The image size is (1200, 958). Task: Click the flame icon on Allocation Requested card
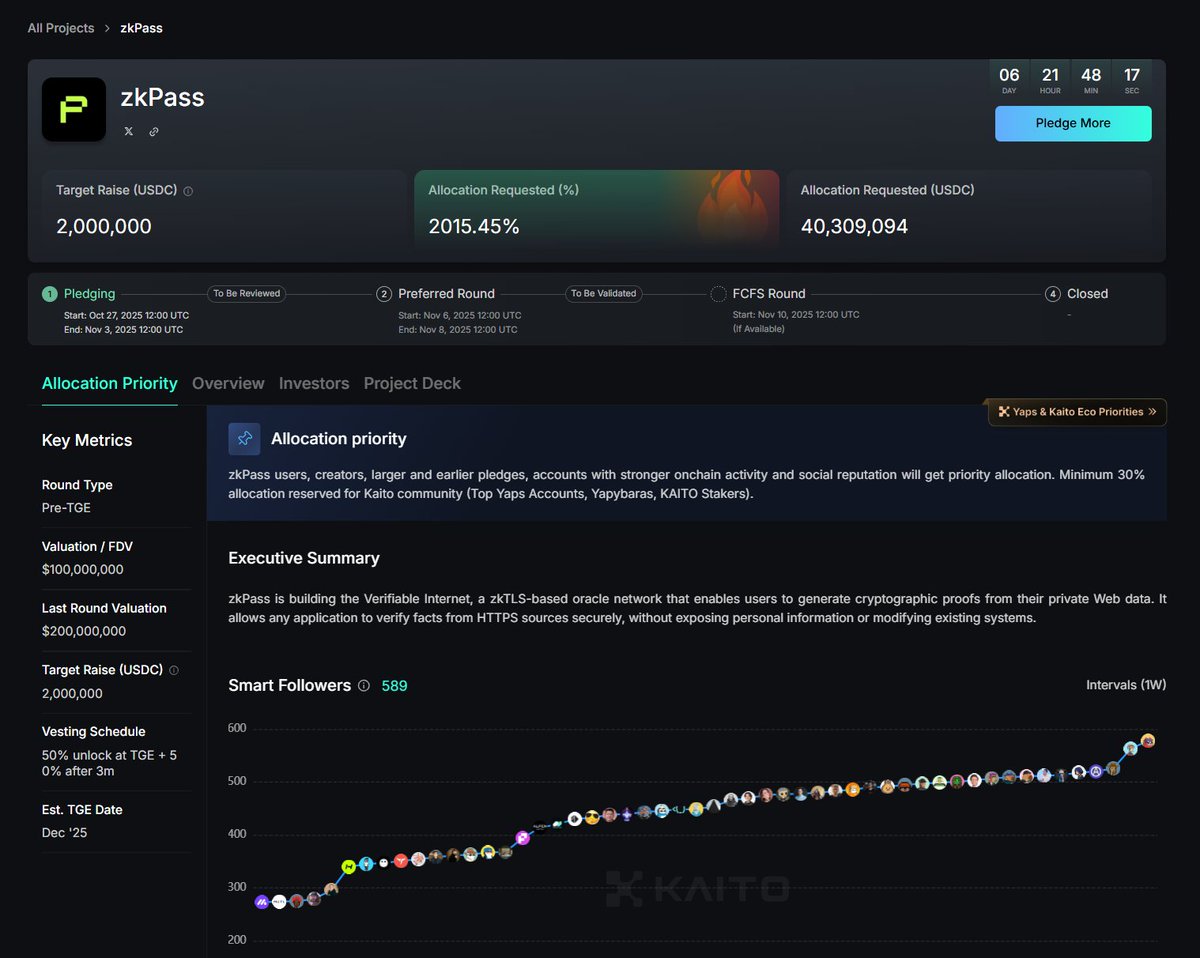click(734, 210)
